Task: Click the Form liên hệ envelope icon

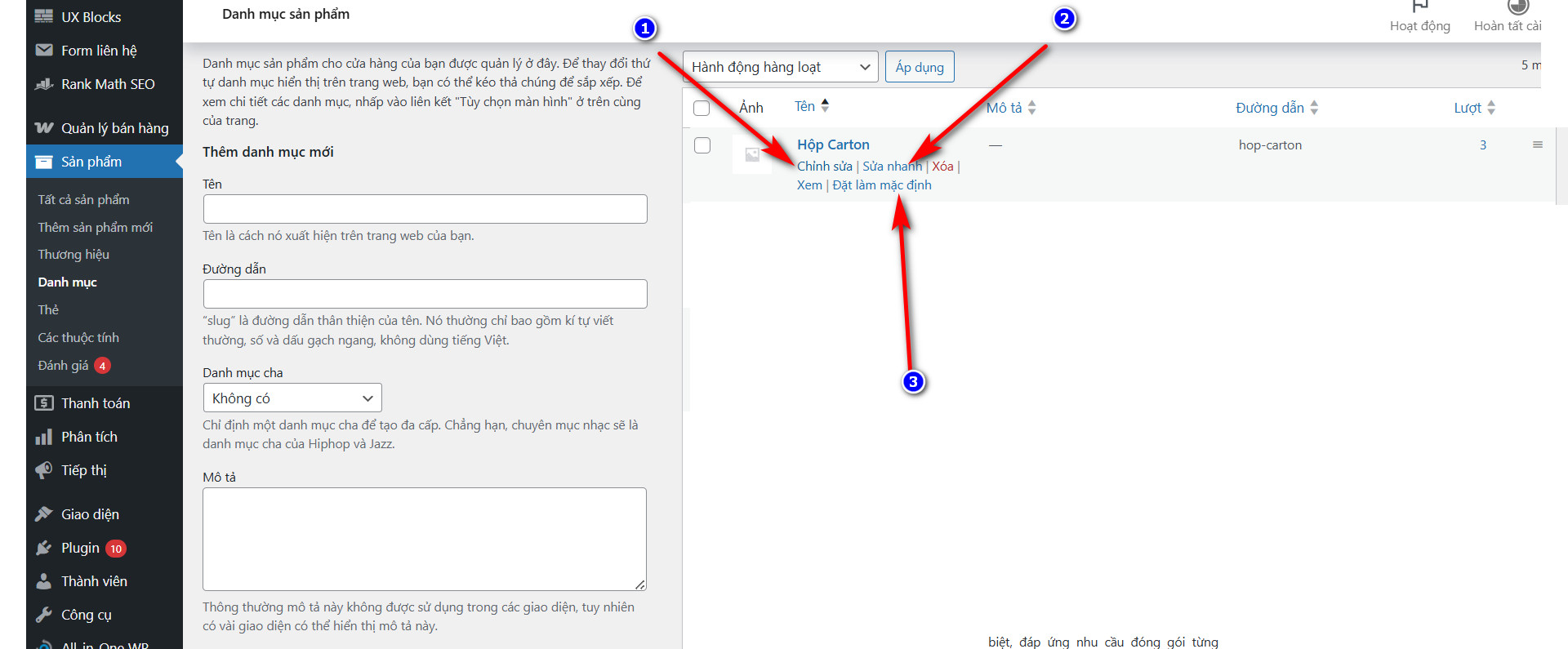Action: (44, 50)
